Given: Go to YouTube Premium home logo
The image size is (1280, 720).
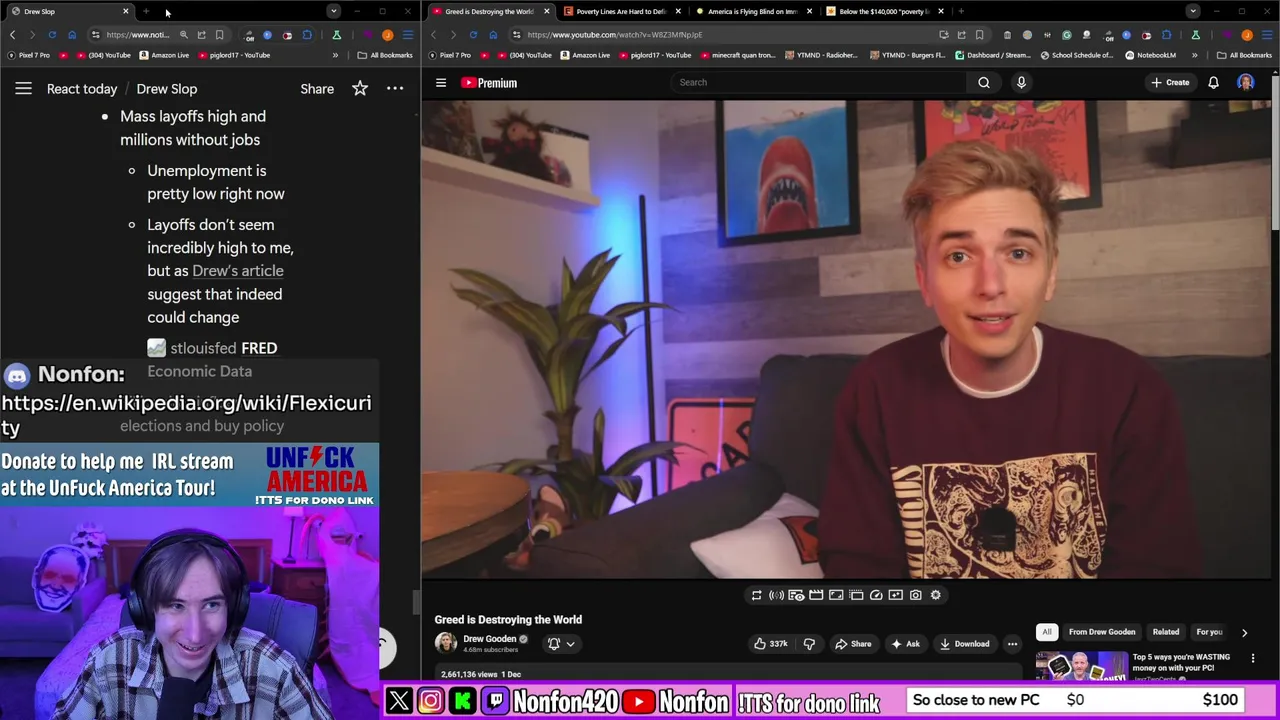Looking at the screenshot, I should pos(489,83).
